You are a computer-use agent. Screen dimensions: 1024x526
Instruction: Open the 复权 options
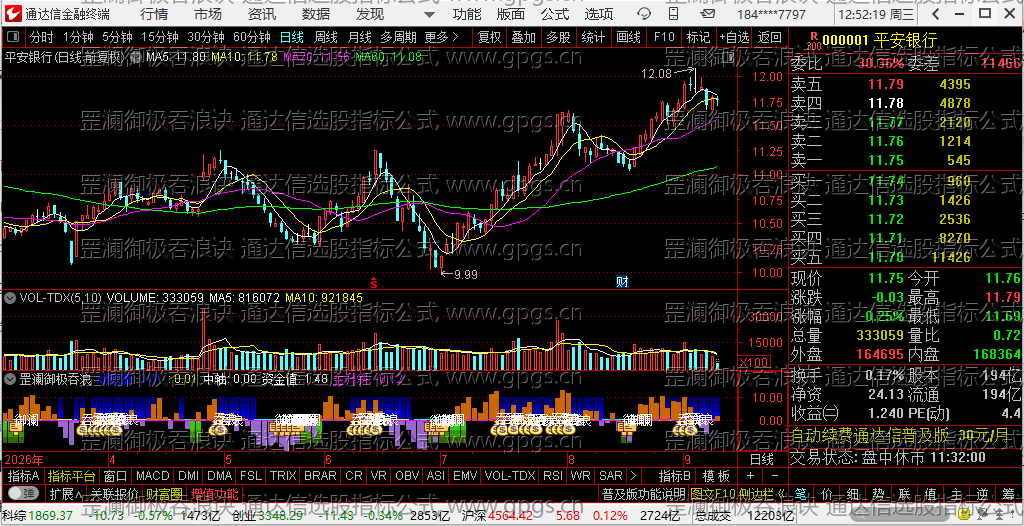click(488, 37)
